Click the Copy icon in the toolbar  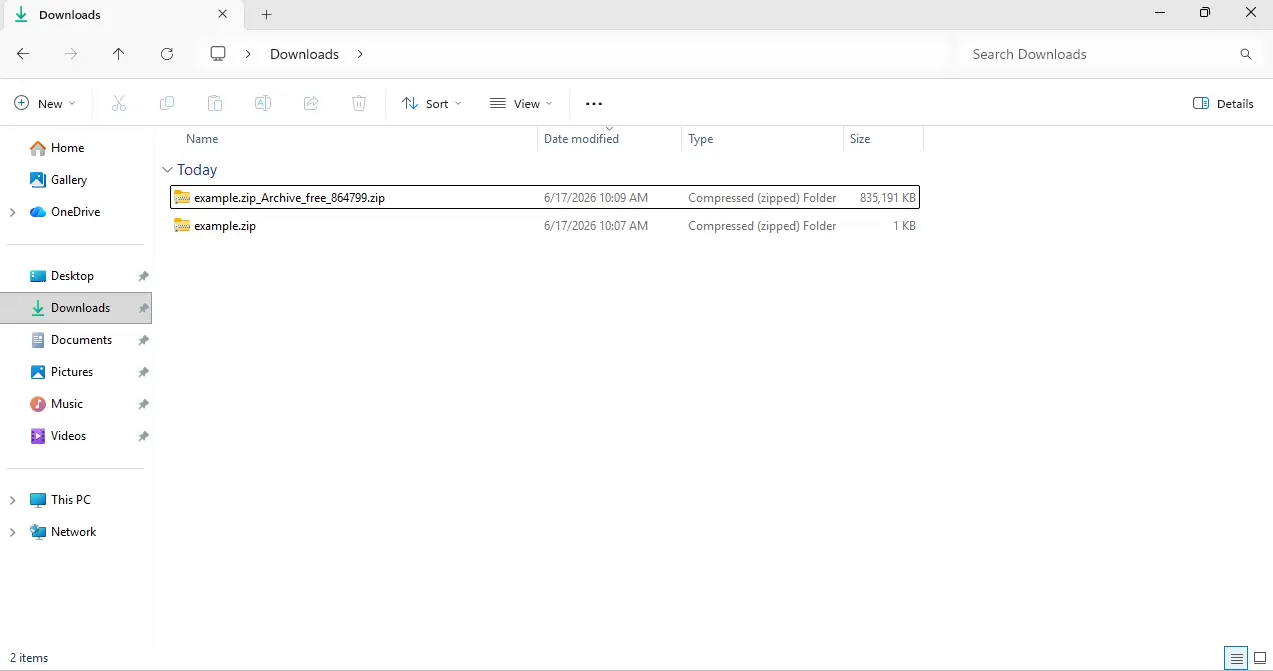(x=167, y=103)
